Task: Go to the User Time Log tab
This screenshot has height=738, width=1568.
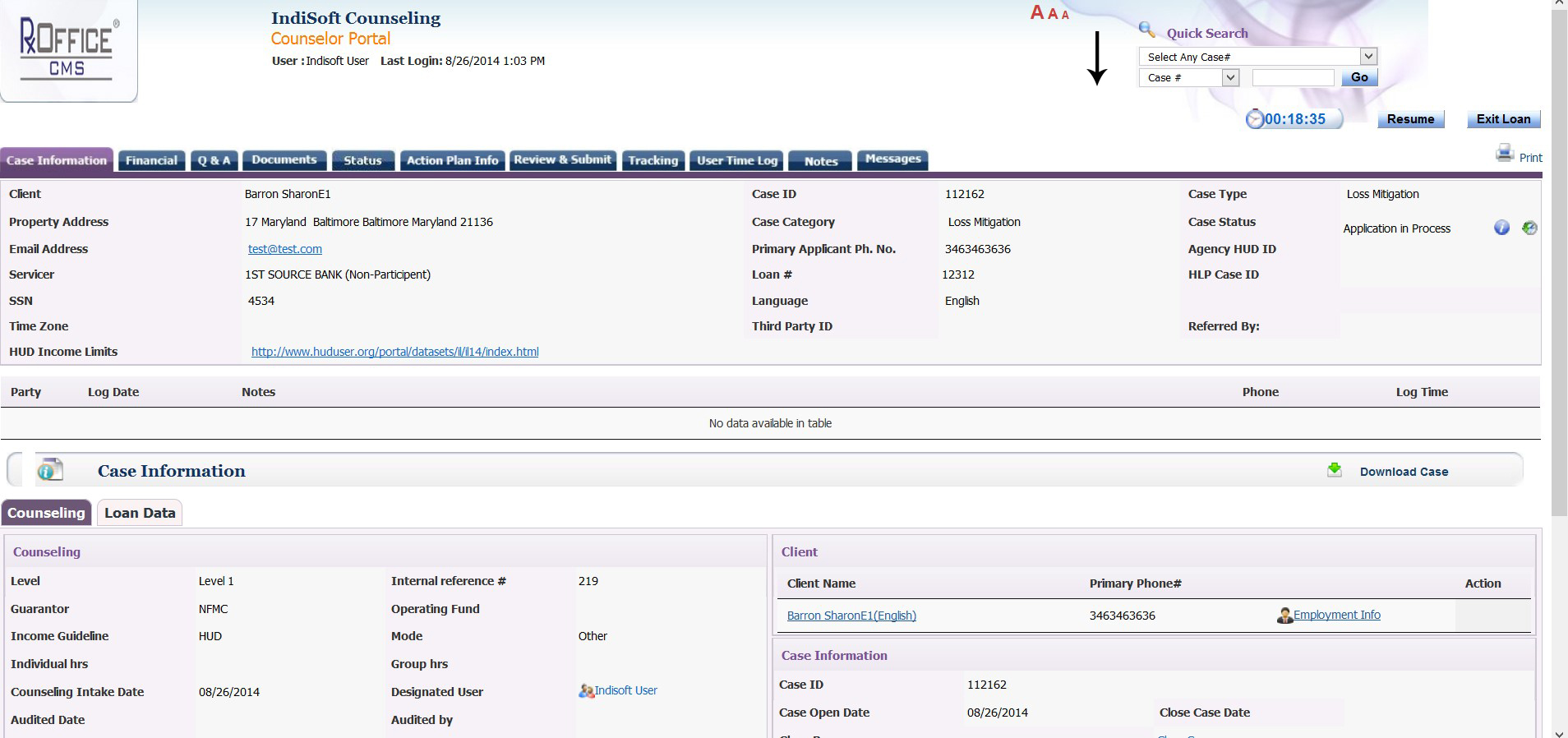Action: coord(737,160)
